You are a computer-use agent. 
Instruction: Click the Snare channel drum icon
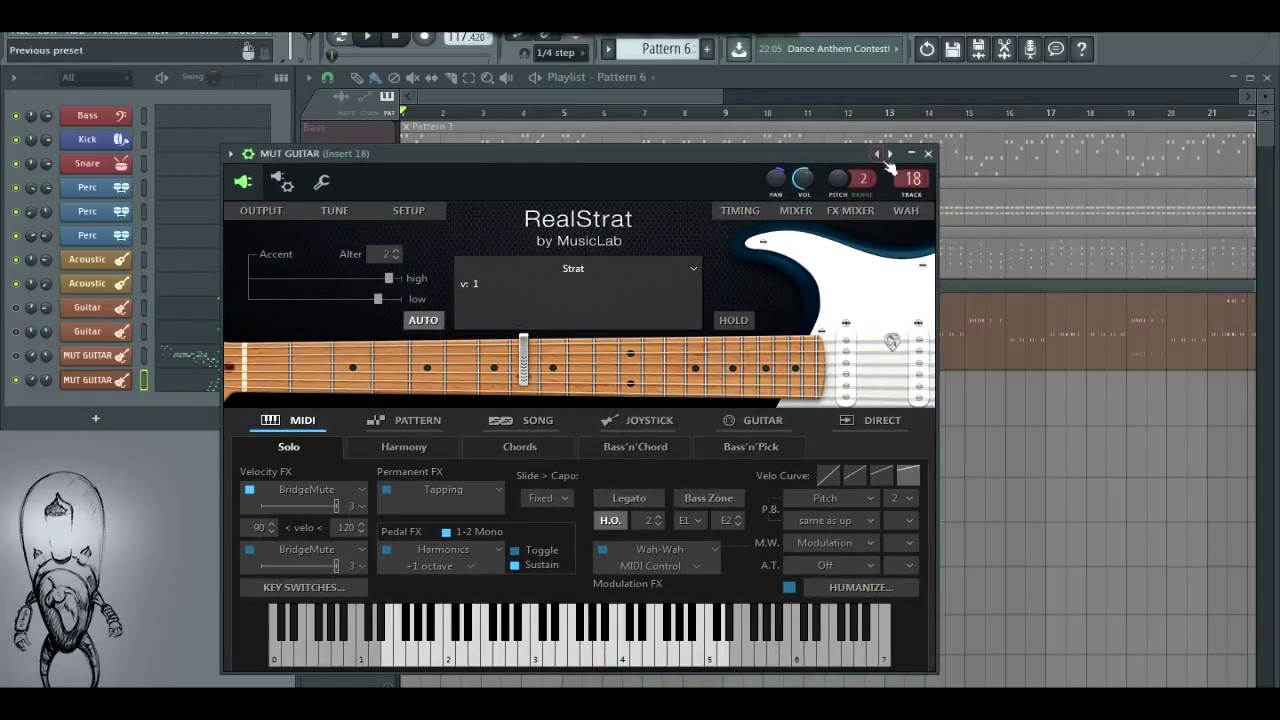point(120,163)
